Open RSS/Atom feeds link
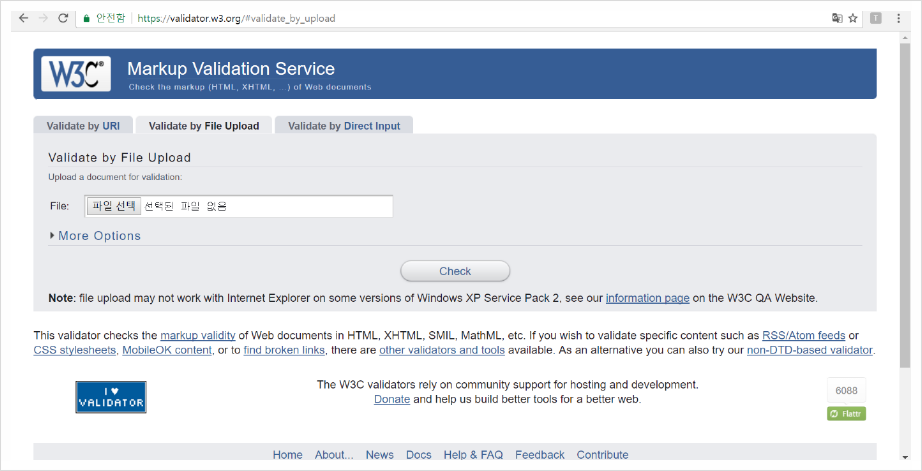Viewport: 922px width, 471px height. 803,336
